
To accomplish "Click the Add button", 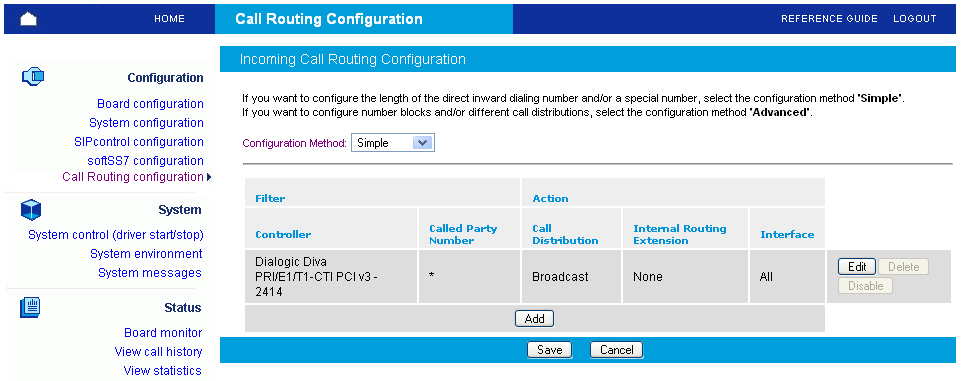I will point(534,319).
